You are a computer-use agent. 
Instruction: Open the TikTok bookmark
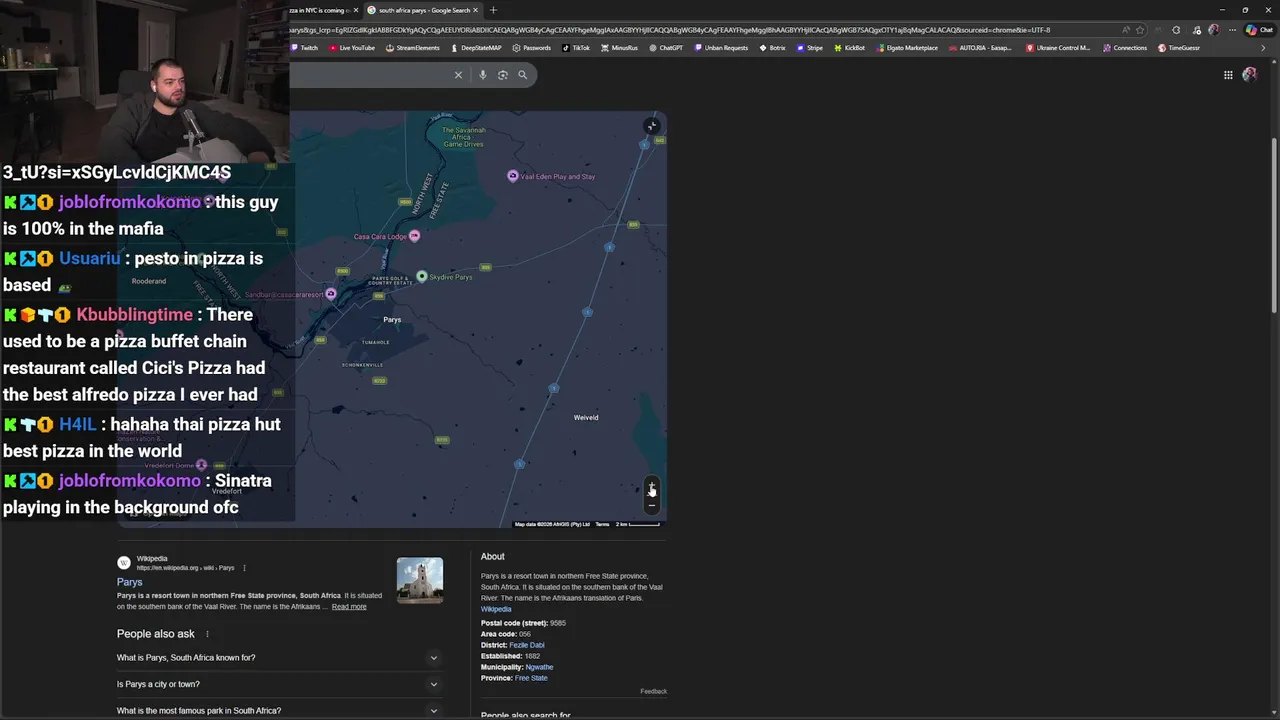pos(576,48)
